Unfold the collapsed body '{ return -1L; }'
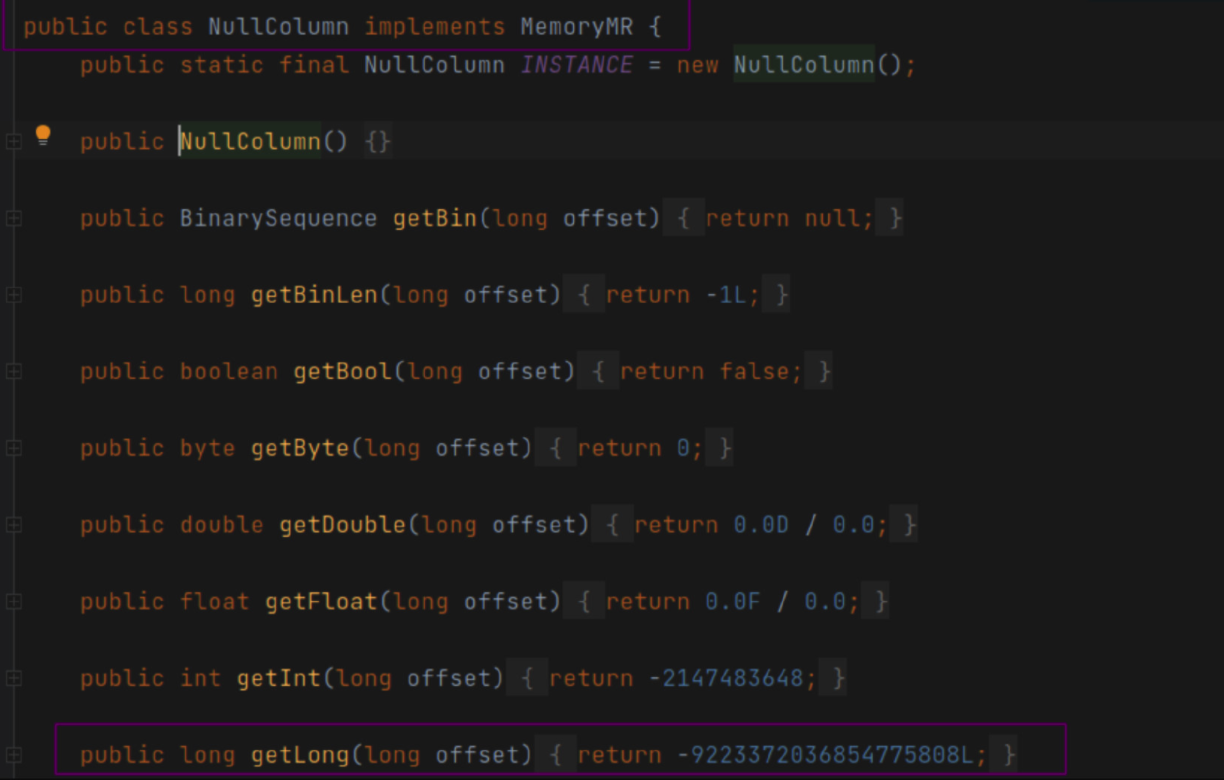Image resolution: width=1224 pixels, height=780 pixels. 677,295
